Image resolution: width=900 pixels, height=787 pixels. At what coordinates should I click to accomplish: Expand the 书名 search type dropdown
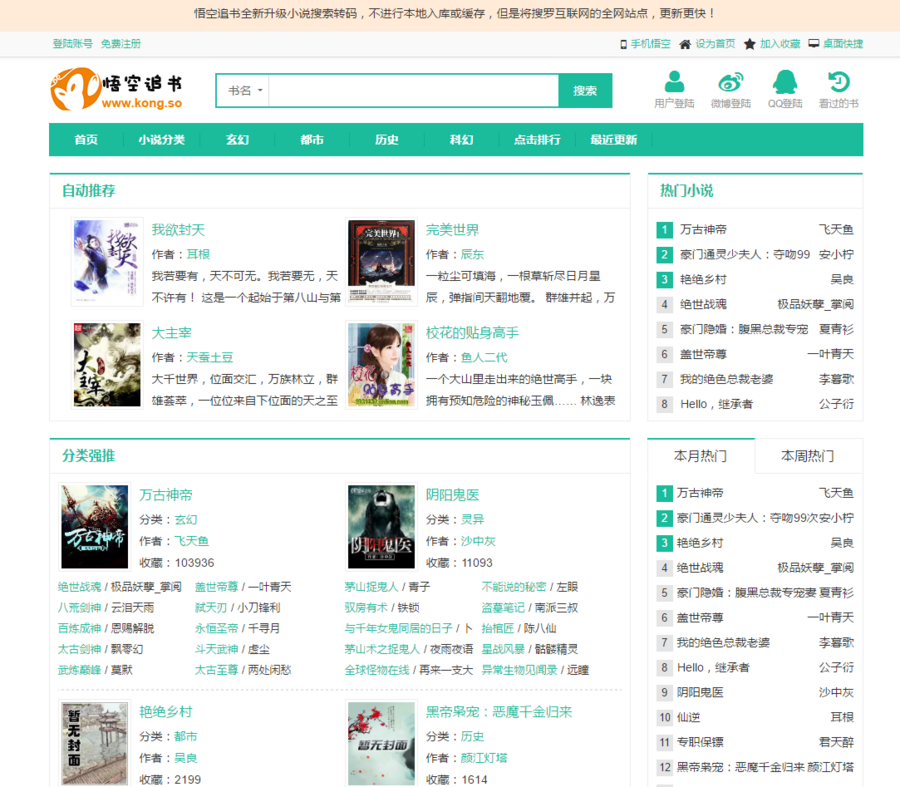click(x=245, y=91)
